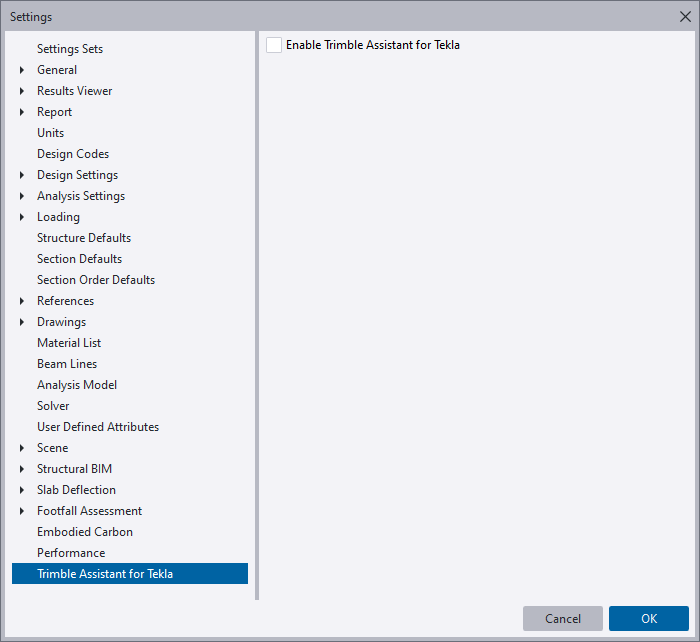Screen dimensions: 700x642
Task: Select Slab Deflection in the tree
Action: point(76,490)
